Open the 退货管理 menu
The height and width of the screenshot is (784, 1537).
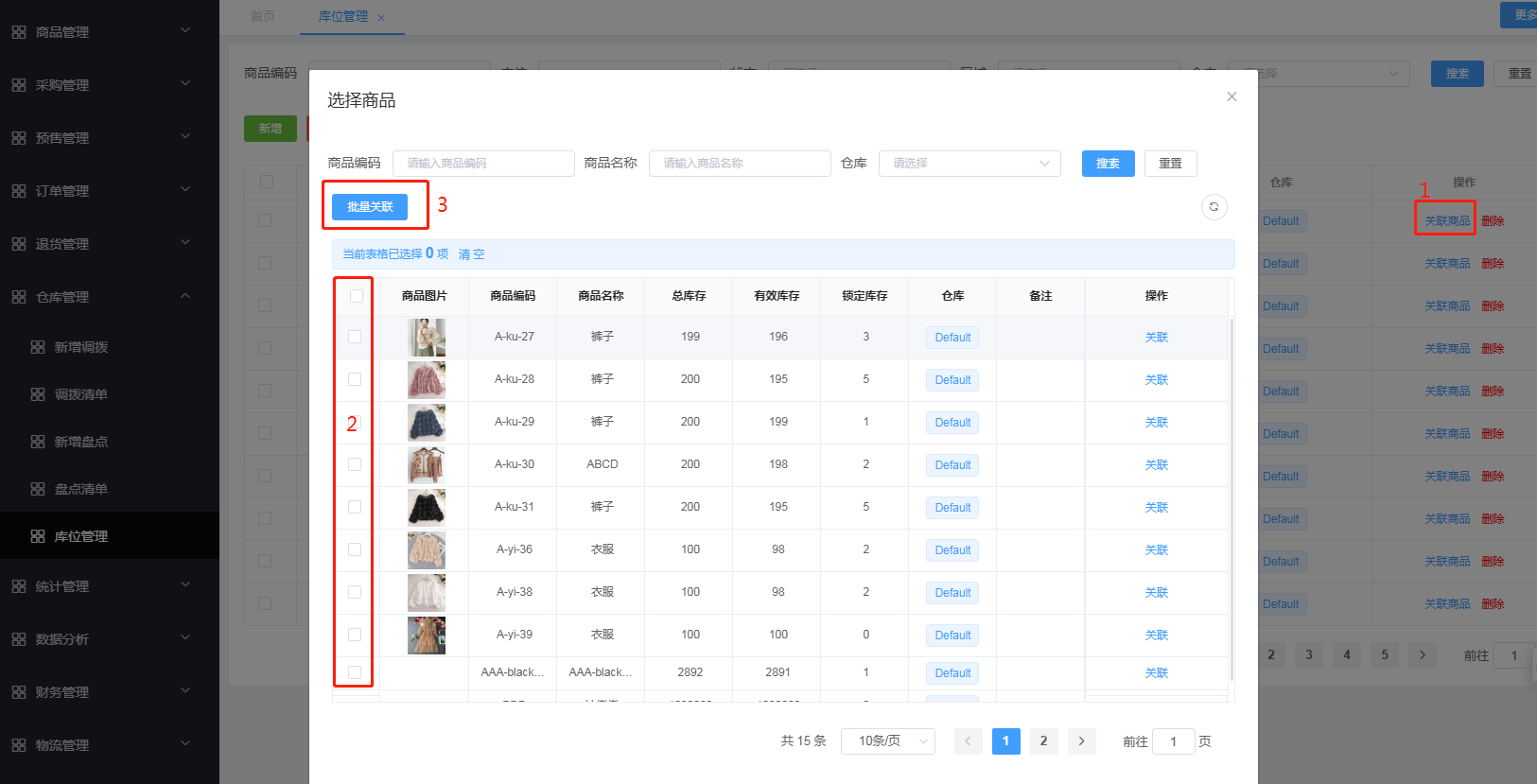[110, 244]
